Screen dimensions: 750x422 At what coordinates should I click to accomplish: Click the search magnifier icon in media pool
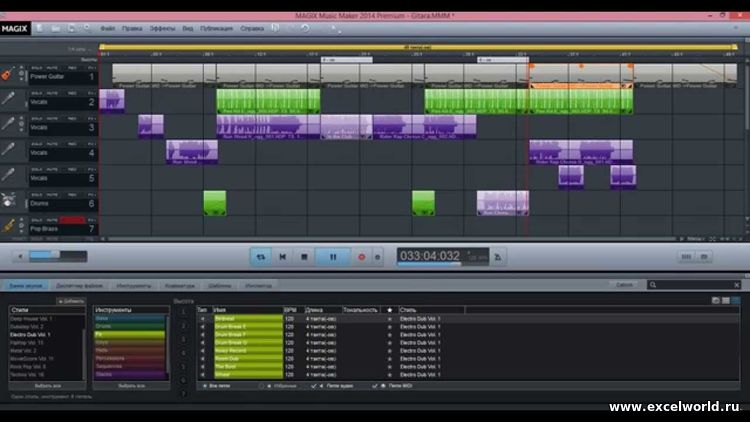click(x=653, y=285)
